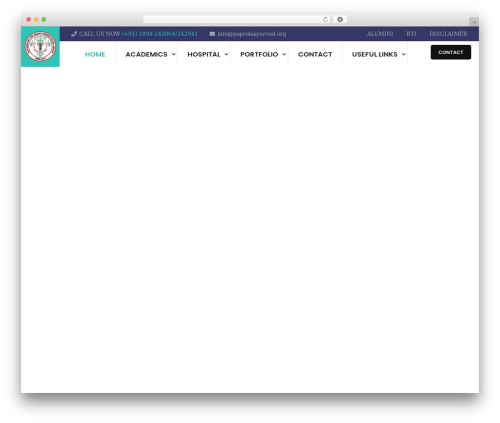Open the Home menu item
Image resolution: width=500 pixels, height=423 pixels.
(x=95, y=54)
